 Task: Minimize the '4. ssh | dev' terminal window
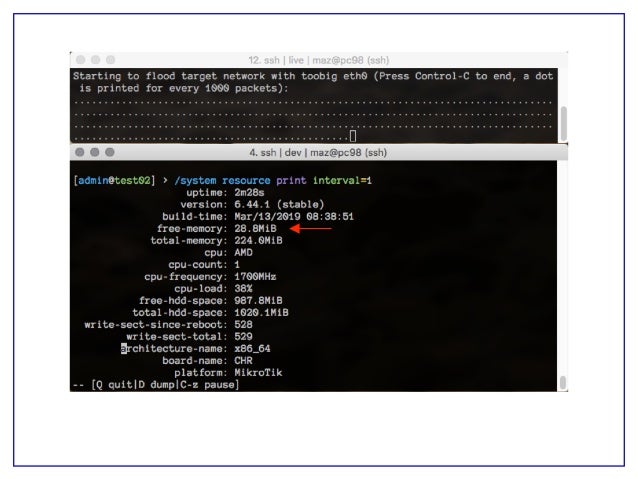pyautogui.click(x=95, y=152)
